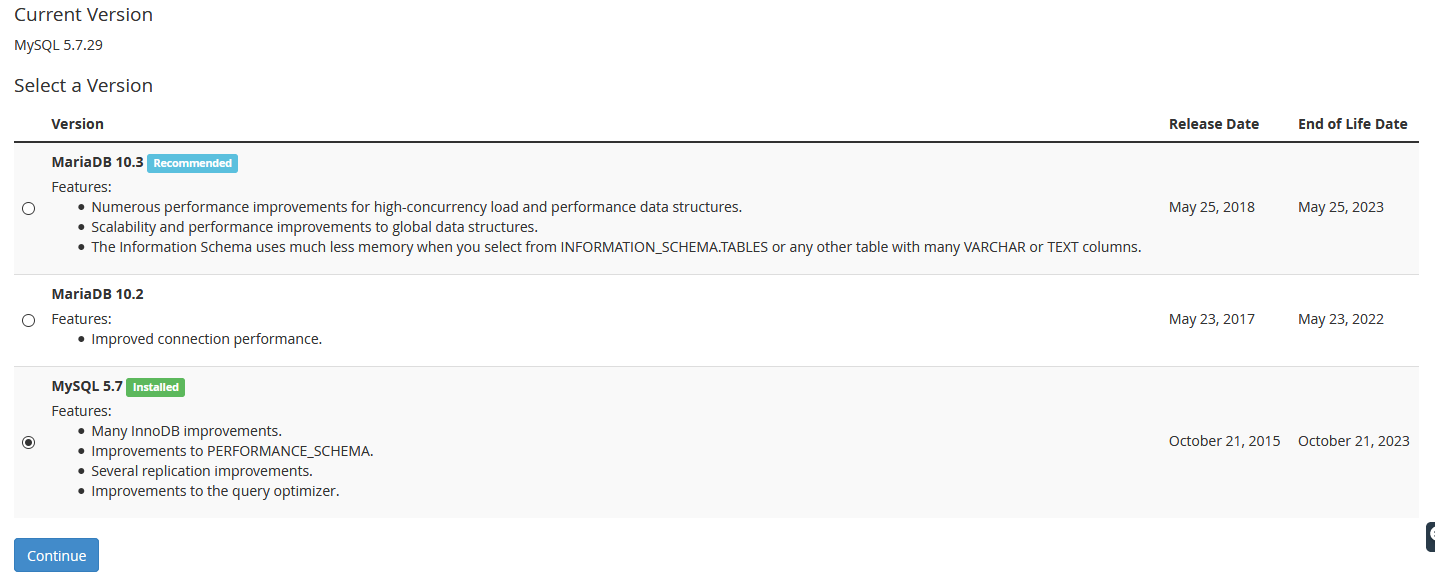The width and height of the screenshot is (1435, 584).
Task: Click the MySQL 5.7 version title
Action: (x=87, y=386)
